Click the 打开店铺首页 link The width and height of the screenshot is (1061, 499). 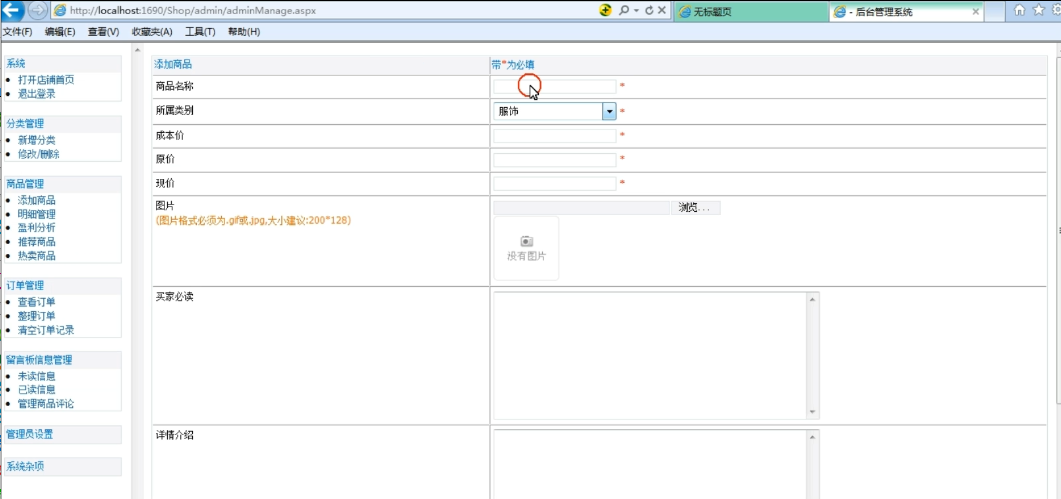point(46,80)
